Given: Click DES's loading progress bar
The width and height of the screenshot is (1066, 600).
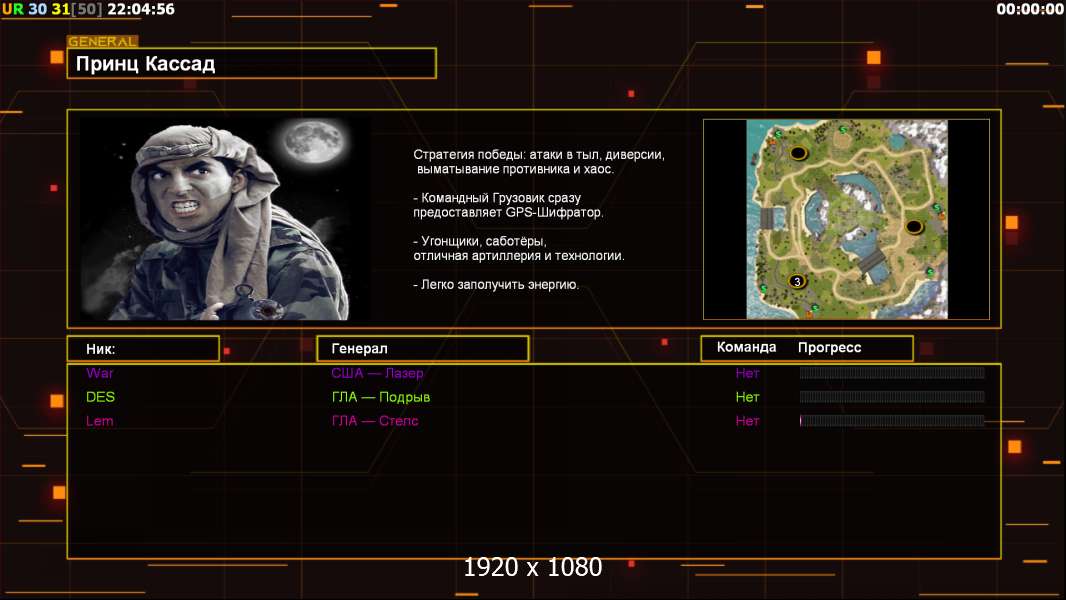Looking at the screenshot, I should (892, 396).
